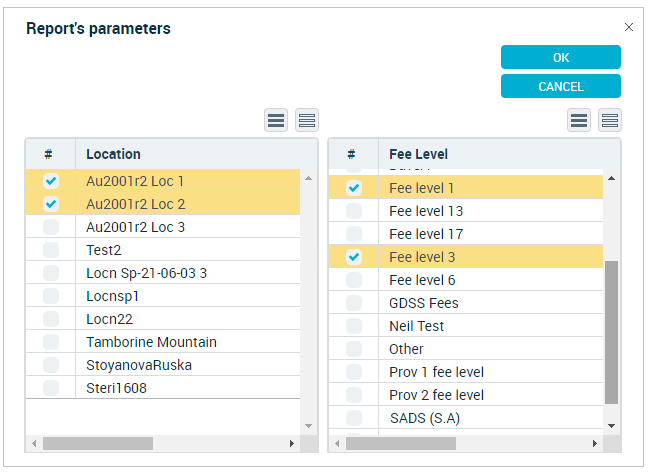Viewport: 648px width, 474px height.
Task: Click the Fee Level list scroll-down arrow
Action: [x=612, y=426]
